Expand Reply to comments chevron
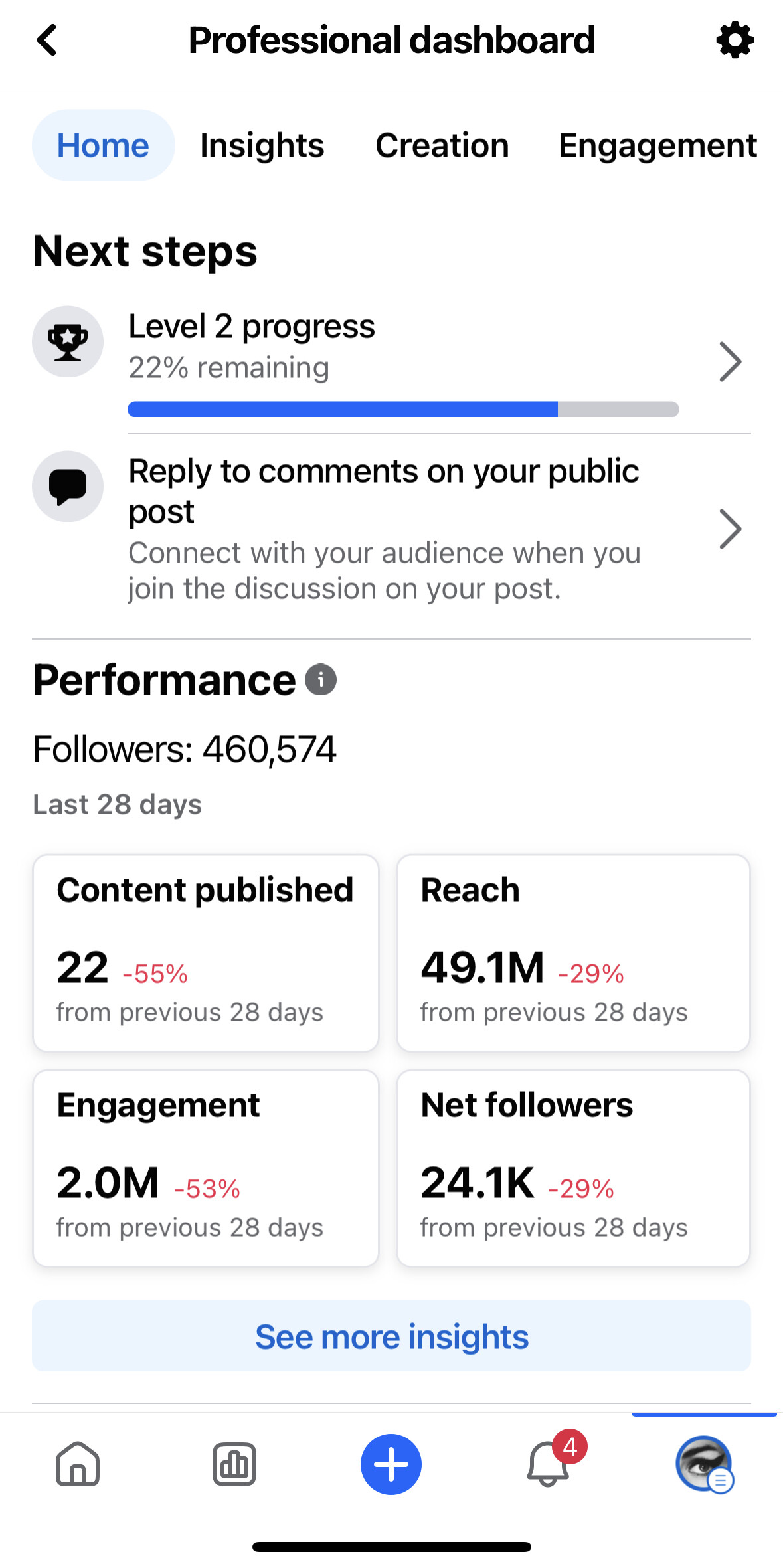 coord(730,529)
